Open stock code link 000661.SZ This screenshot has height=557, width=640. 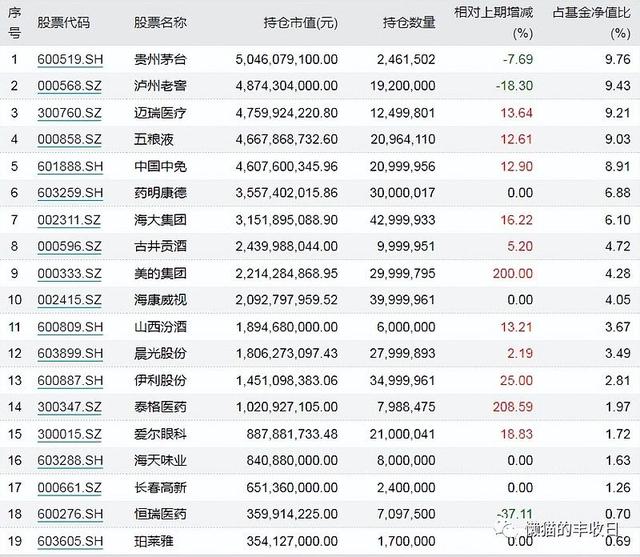pyautogui.click(x=69, y=488)
